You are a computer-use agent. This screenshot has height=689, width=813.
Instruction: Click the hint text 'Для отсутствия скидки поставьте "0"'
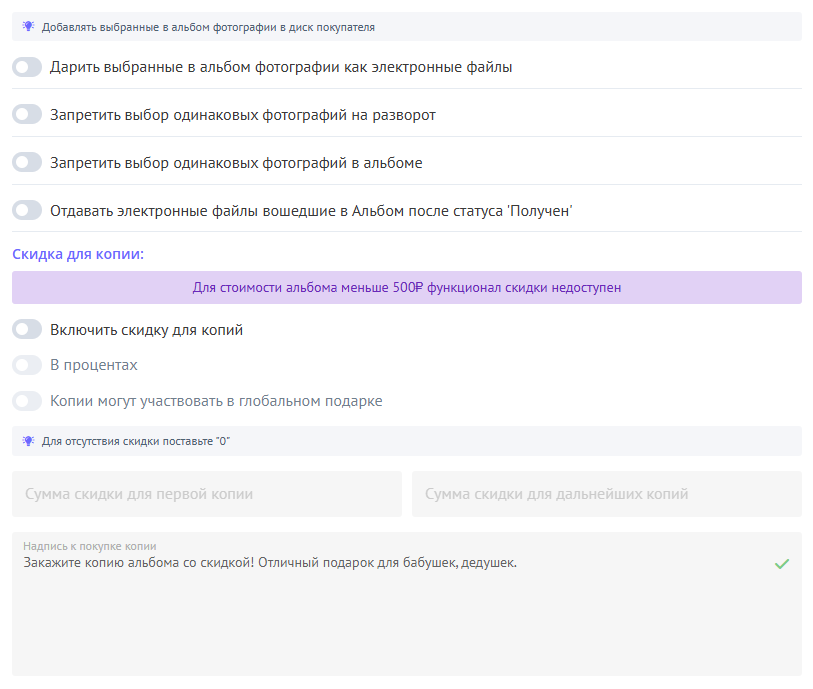coord(136,441)
